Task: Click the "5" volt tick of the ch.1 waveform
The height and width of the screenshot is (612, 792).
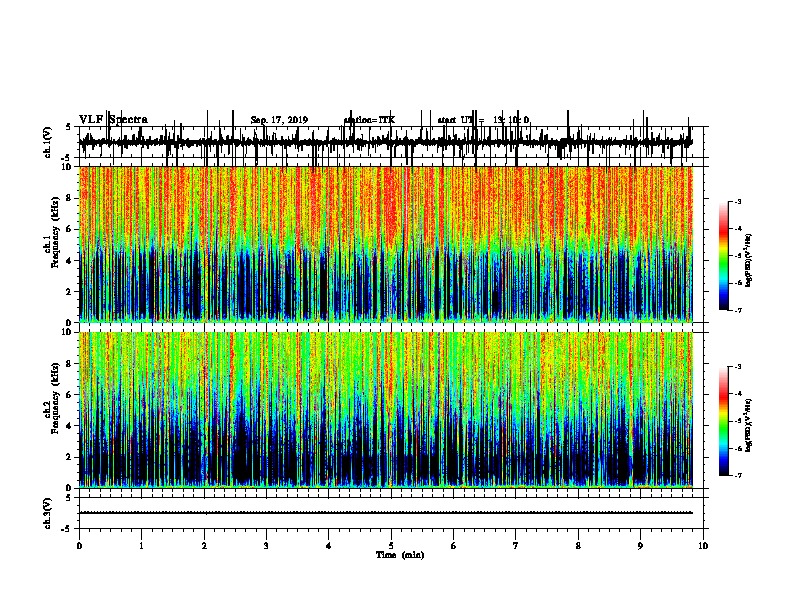Action: click(68, 127)
